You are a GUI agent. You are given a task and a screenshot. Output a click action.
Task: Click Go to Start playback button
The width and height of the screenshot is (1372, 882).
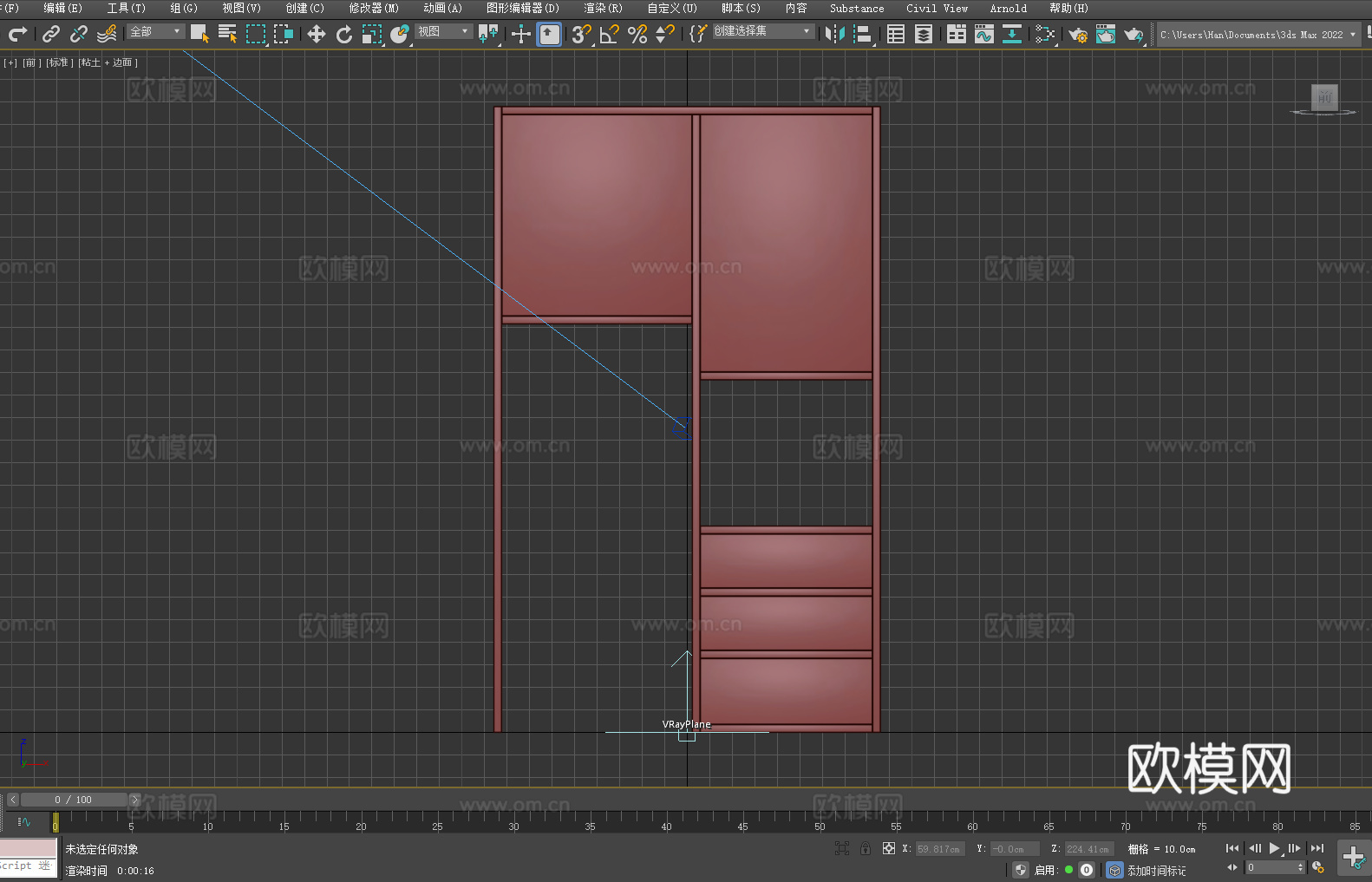(x=1232, y=848)
